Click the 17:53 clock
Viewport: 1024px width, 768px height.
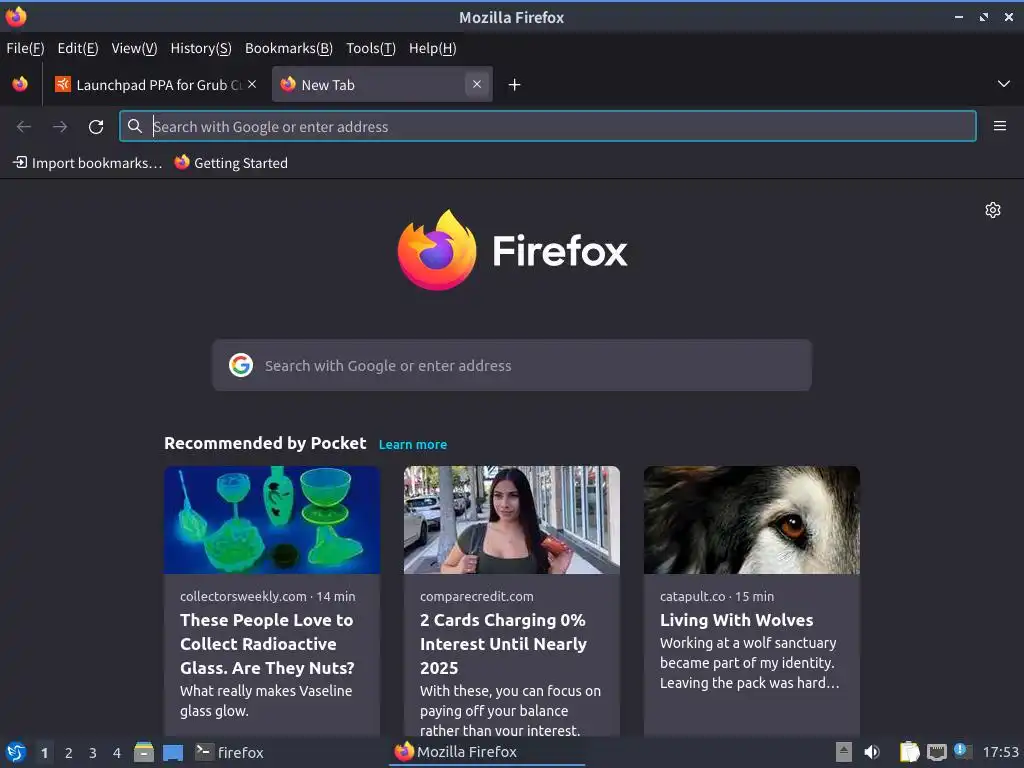tap(1000, 752)
